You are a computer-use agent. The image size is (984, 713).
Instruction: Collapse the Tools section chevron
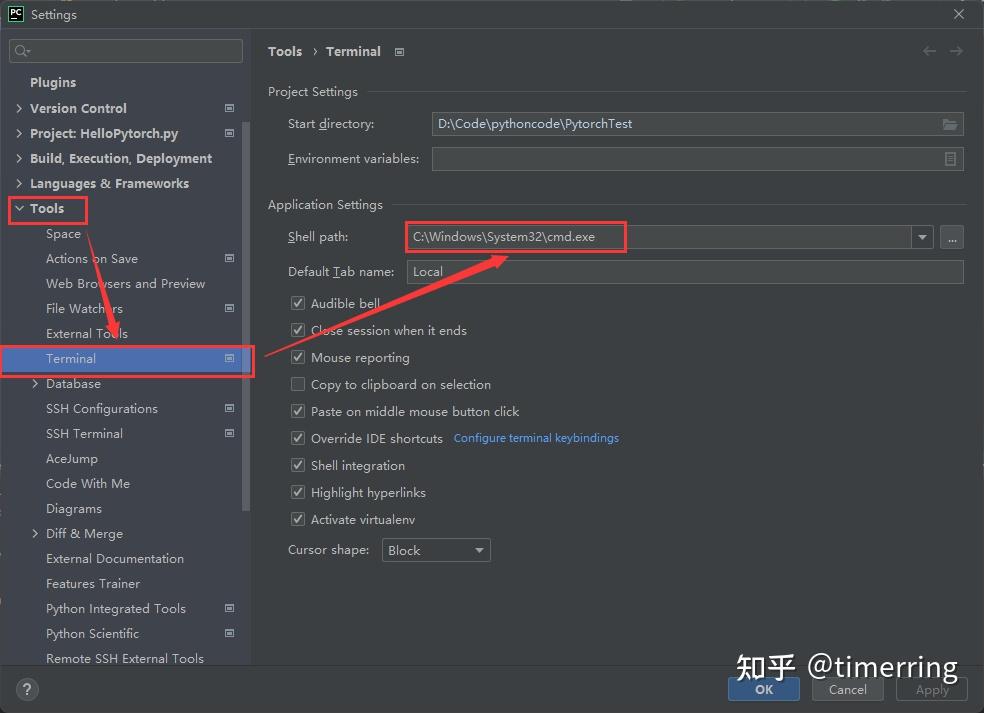click(20, 209)
